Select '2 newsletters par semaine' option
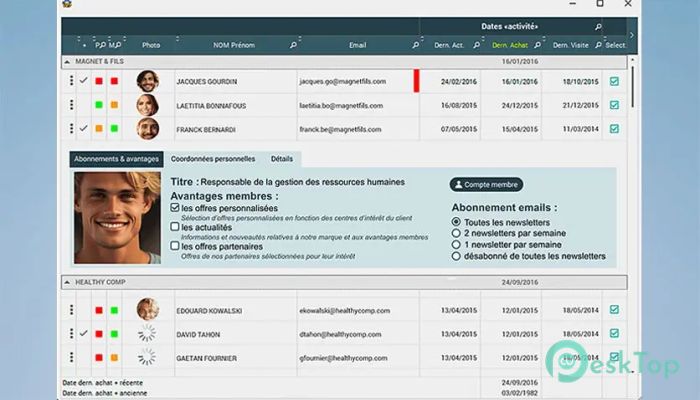 tap(456, 233)
